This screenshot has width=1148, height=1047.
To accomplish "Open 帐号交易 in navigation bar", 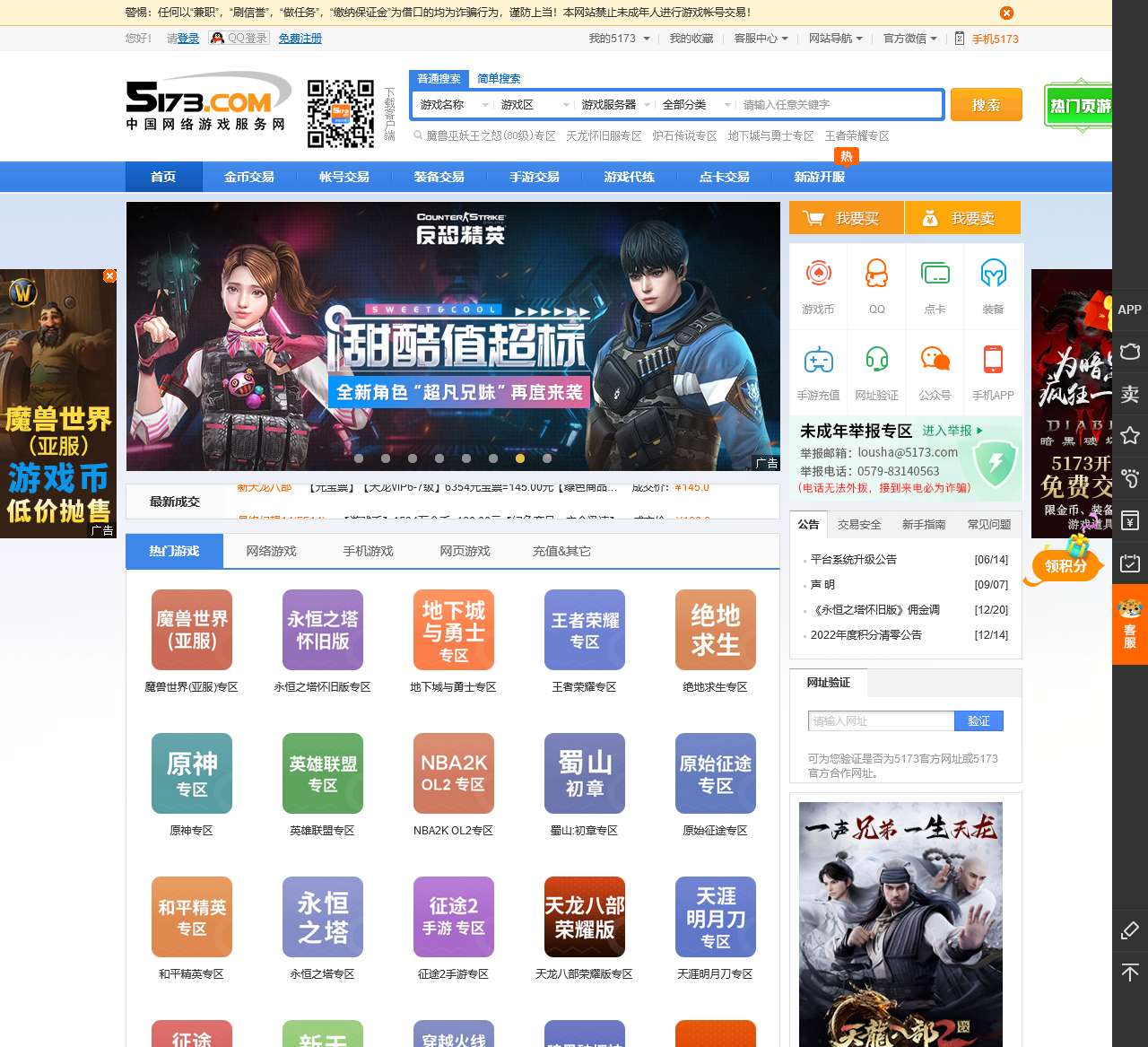I will point(344,177).
